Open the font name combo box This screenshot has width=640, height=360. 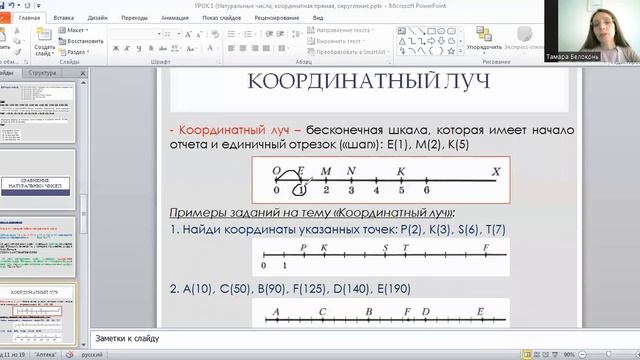[136, 34]
